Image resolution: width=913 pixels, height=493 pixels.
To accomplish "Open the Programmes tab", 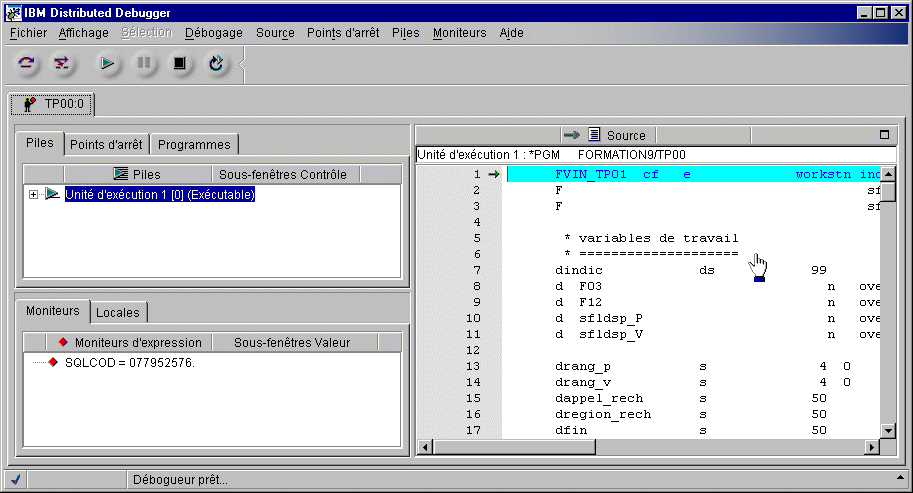I will [194, 144].
